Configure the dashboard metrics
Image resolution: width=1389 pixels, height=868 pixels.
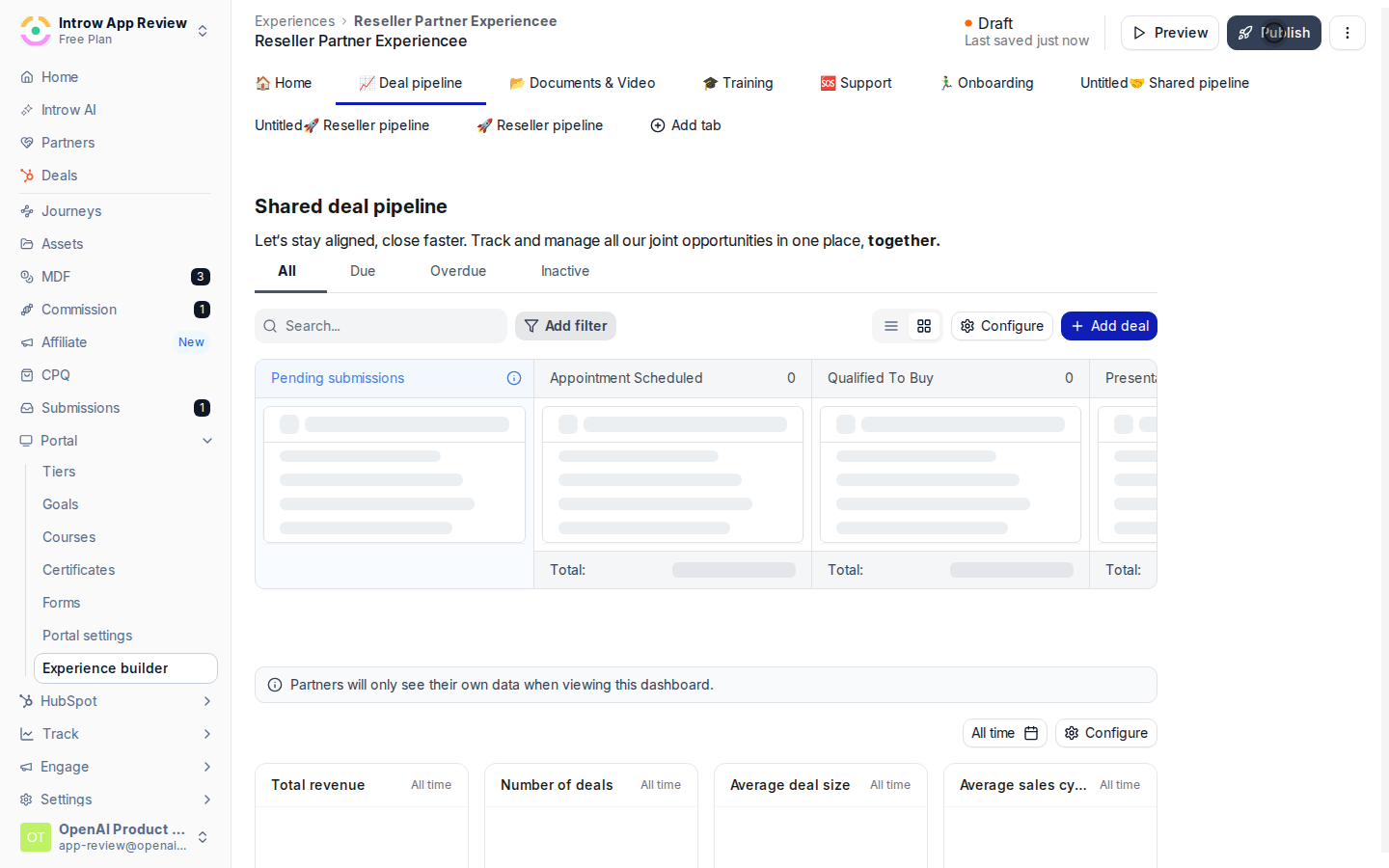tap(1106, 733)
